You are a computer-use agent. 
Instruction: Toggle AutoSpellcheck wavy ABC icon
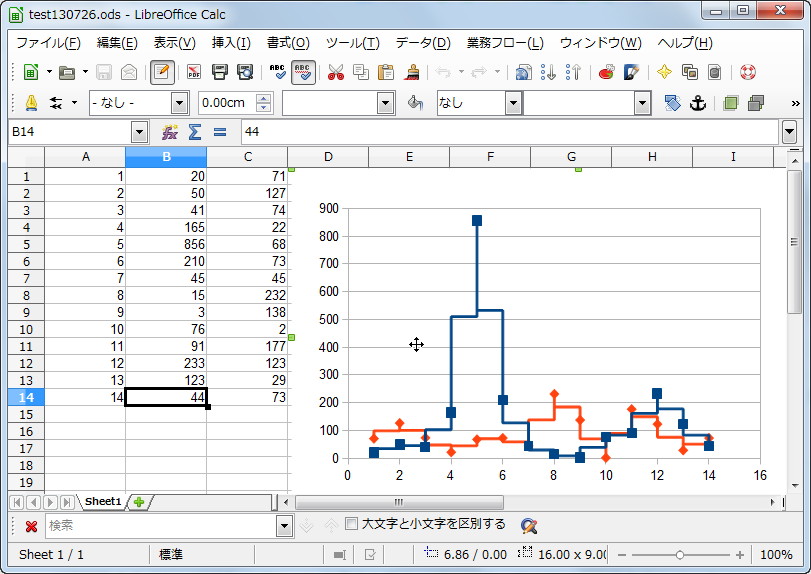303,72
